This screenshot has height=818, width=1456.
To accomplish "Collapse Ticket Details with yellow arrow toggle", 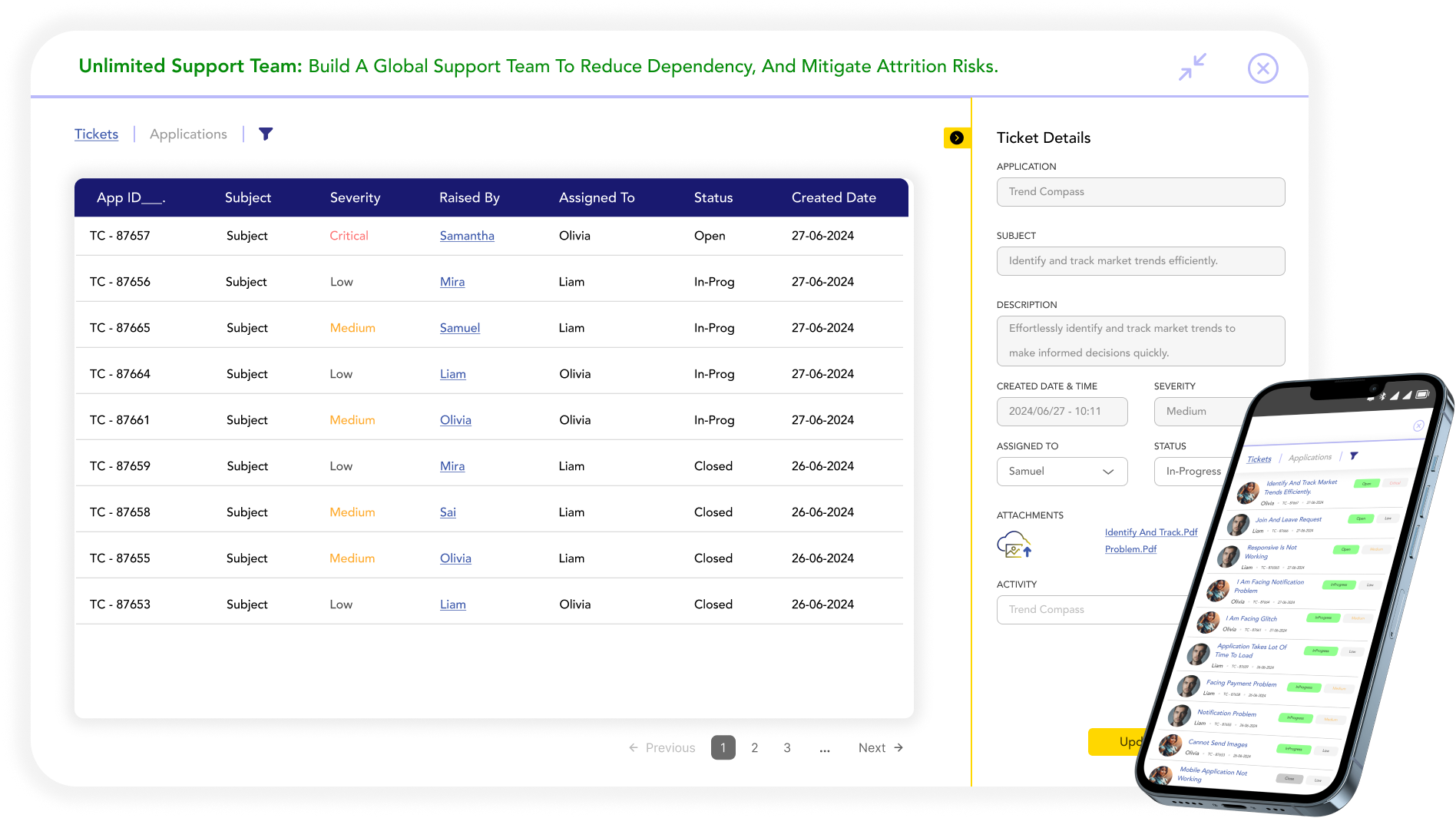I will [957, 138].
